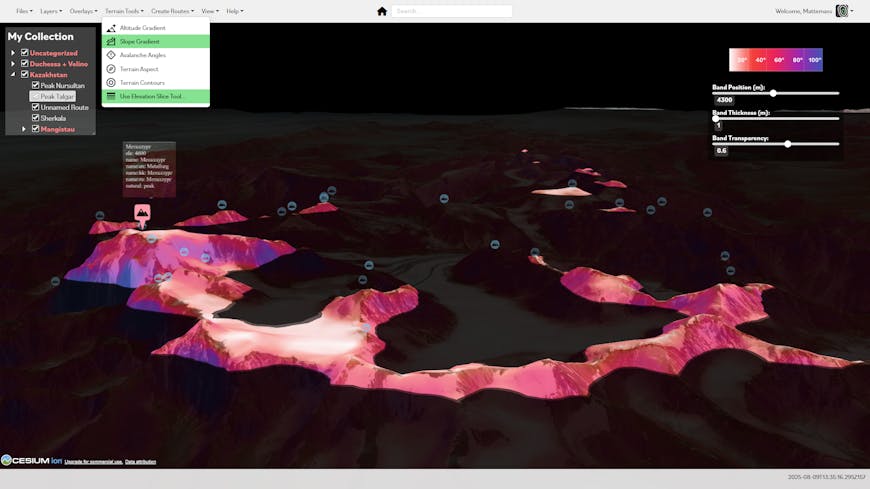The height and width of the screenshot is (489, 870).
Task: Click the pink Mensuzyr peak pin marker
Action: pos(142,215)
